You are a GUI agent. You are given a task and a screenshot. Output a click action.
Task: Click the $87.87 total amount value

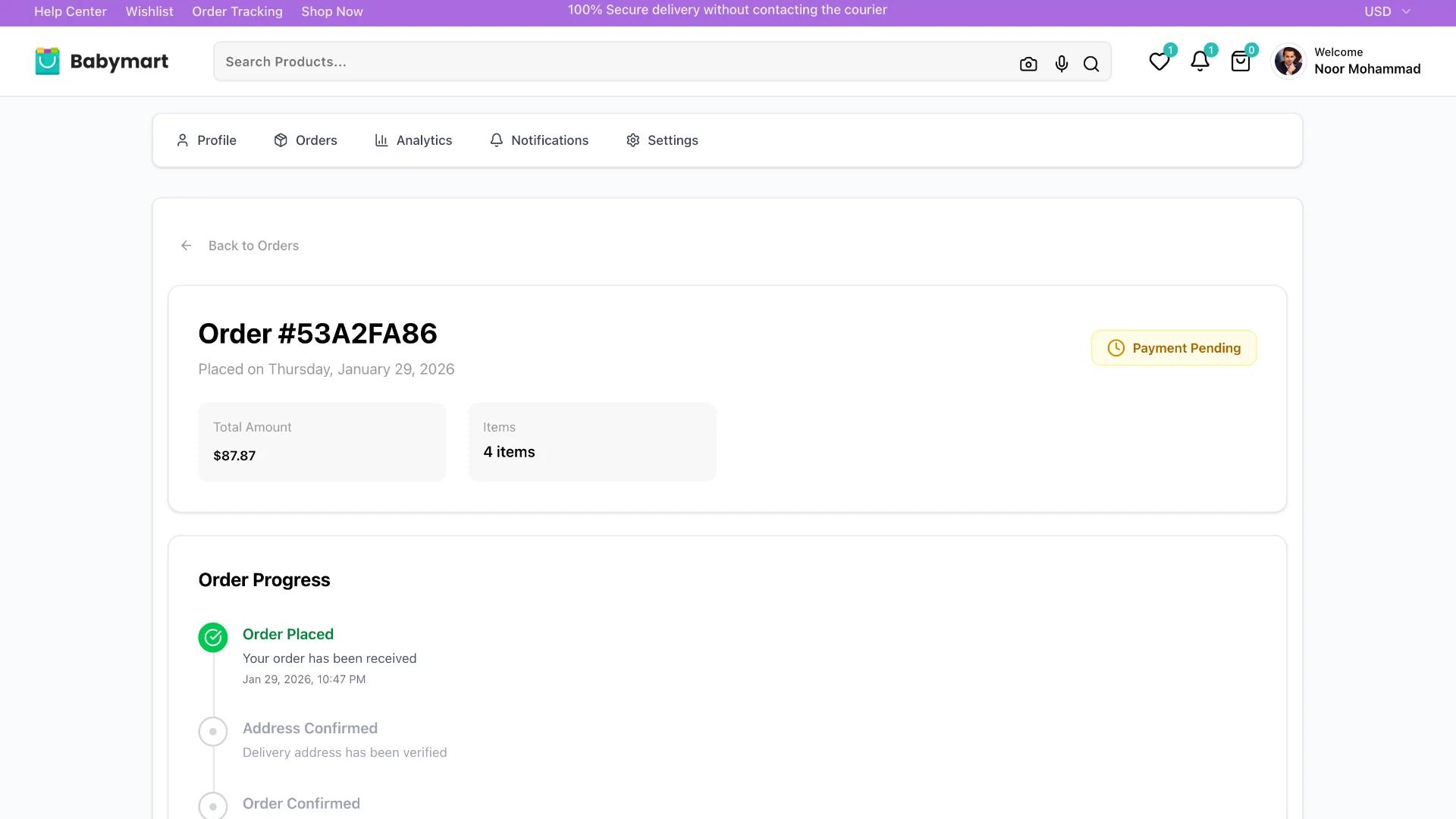234,456
